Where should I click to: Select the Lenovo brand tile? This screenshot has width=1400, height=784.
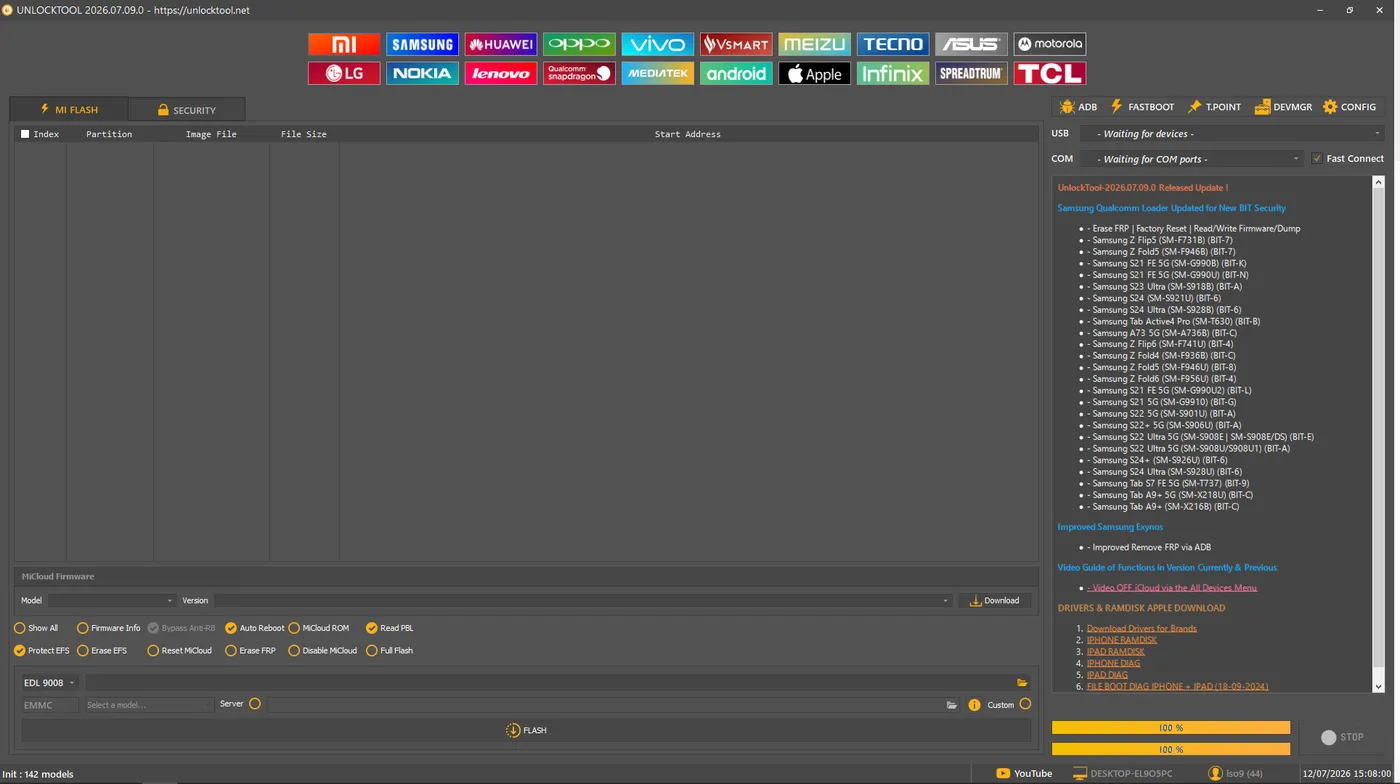[501, 73]
